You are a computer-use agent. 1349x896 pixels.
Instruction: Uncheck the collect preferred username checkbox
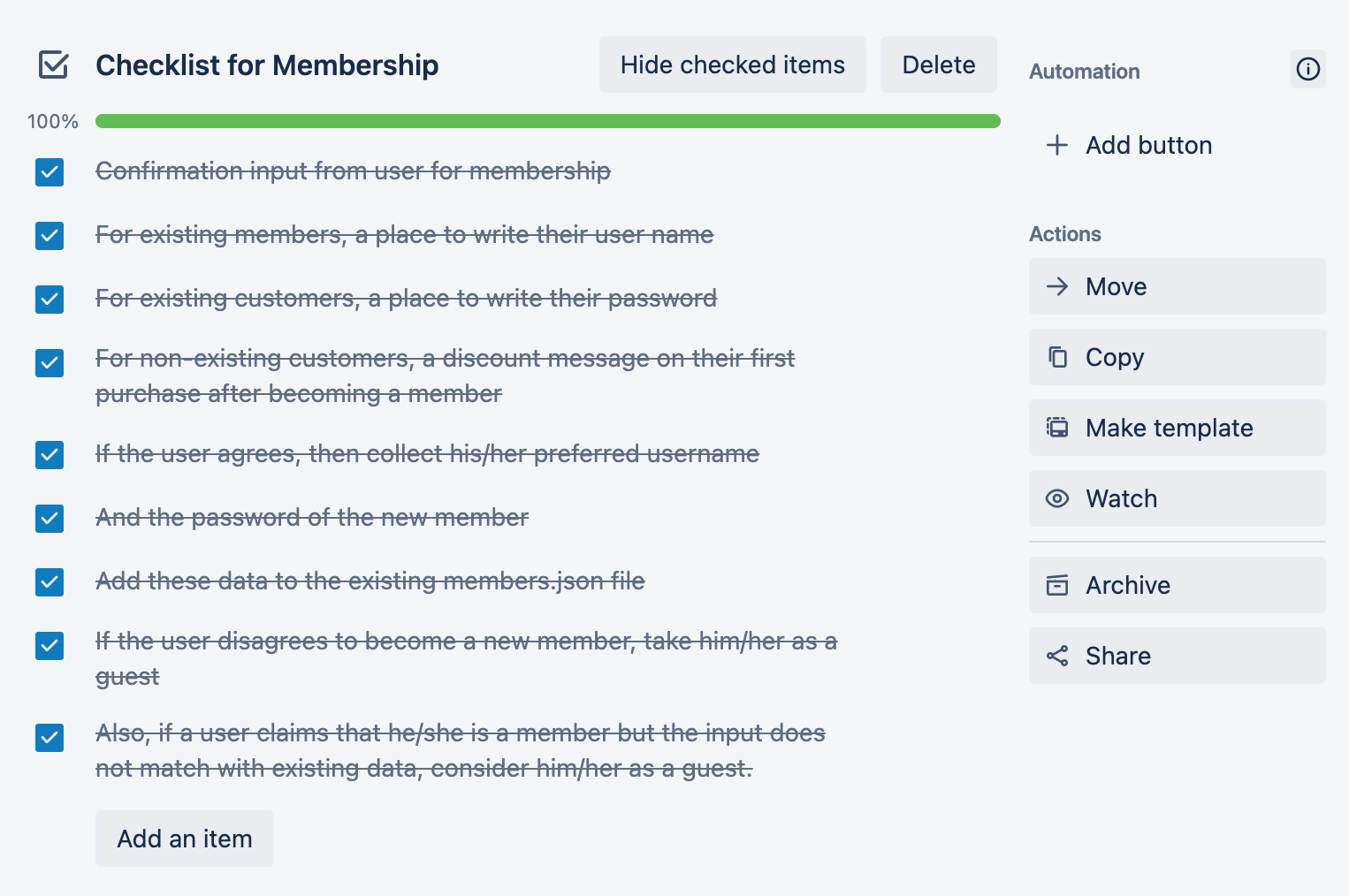tap(50, 455)
